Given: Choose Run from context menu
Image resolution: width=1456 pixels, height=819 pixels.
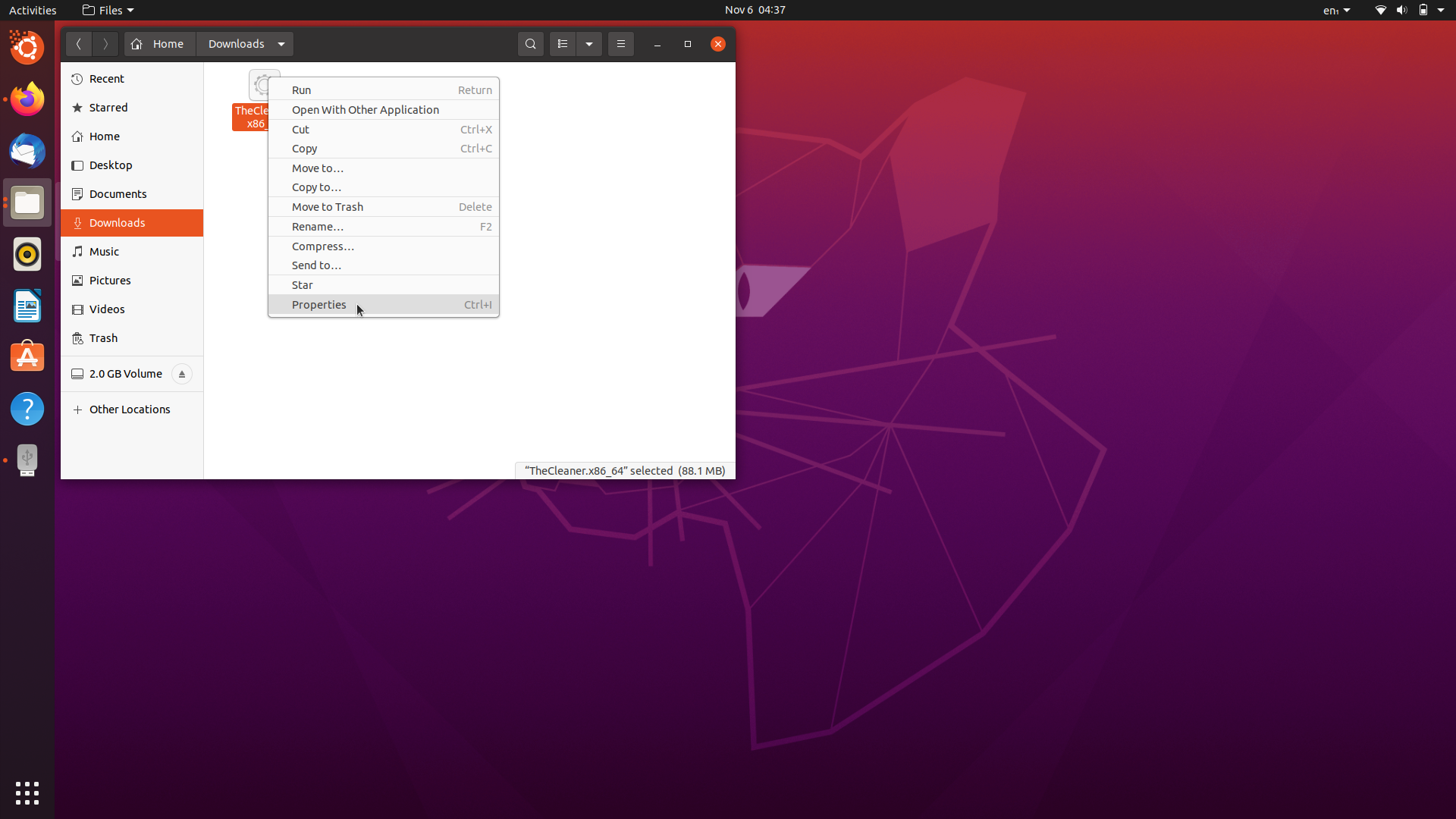Looking at the screenshot, I should tap(384, 90).
